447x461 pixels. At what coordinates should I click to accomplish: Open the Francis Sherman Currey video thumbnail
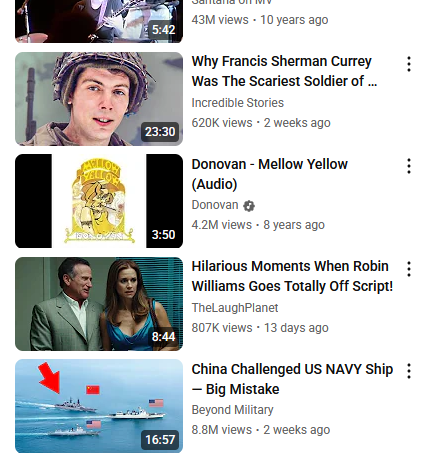[x=99, y=99]
